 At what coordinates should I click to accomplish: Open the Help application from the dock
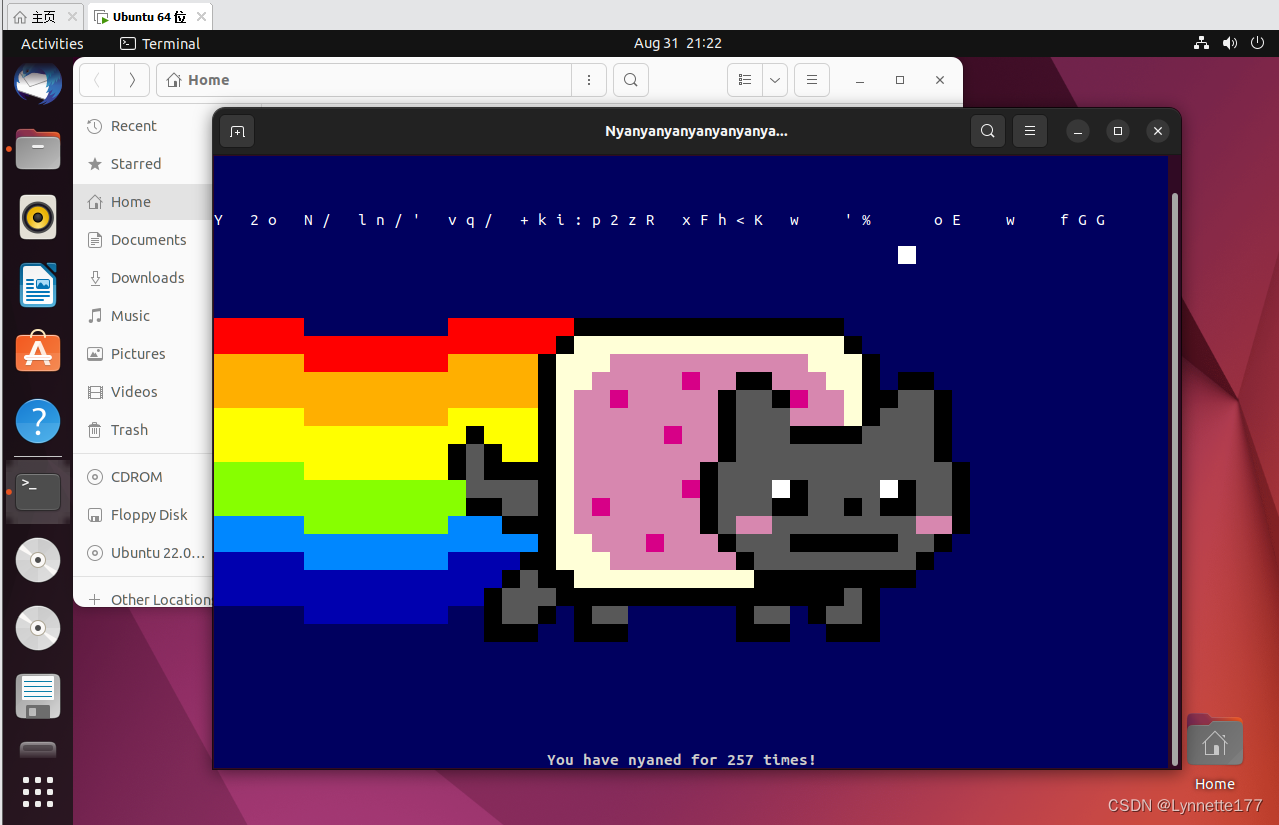(x=37, y=421)
